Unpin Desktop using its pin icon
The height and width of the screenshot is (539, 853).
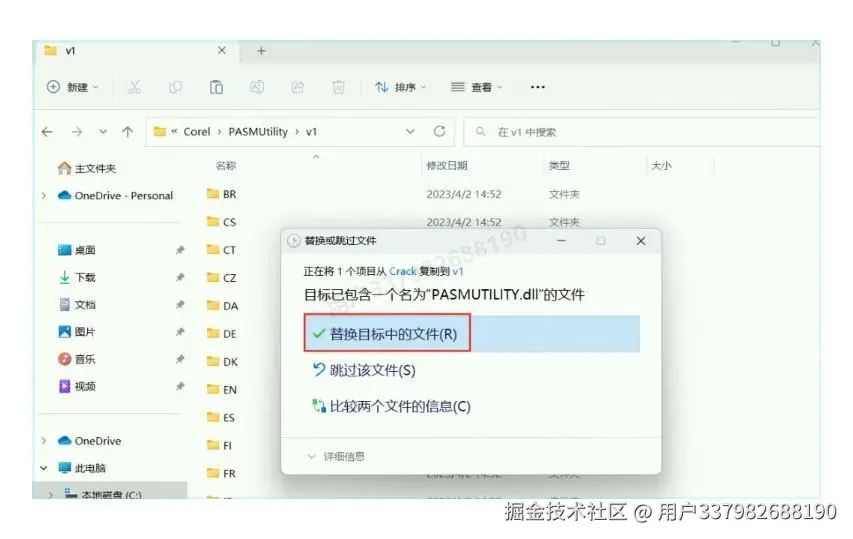click(x=180, y=250)
